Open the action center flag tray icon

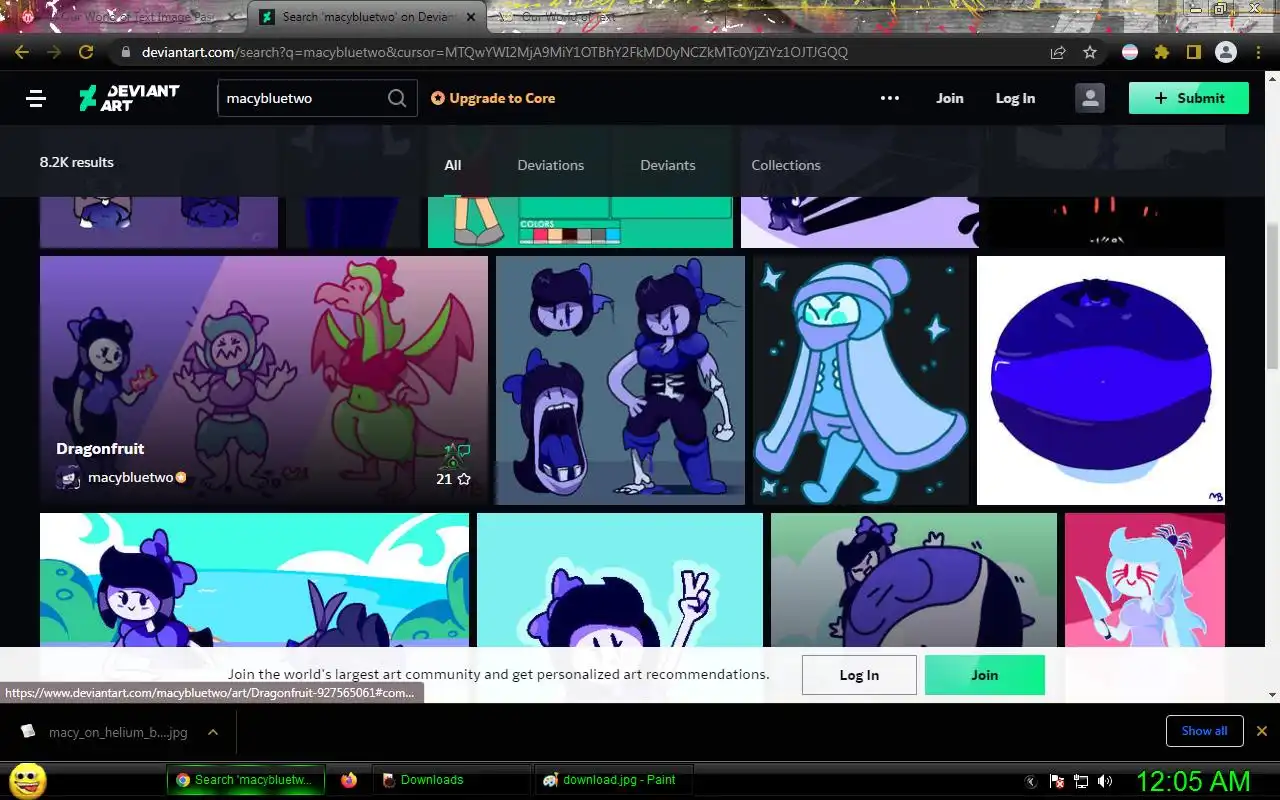tap(1057, 781)
